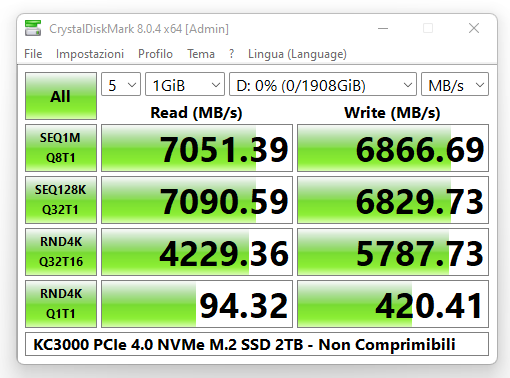Click the Write (MB/s) column header

click(392, 113)
